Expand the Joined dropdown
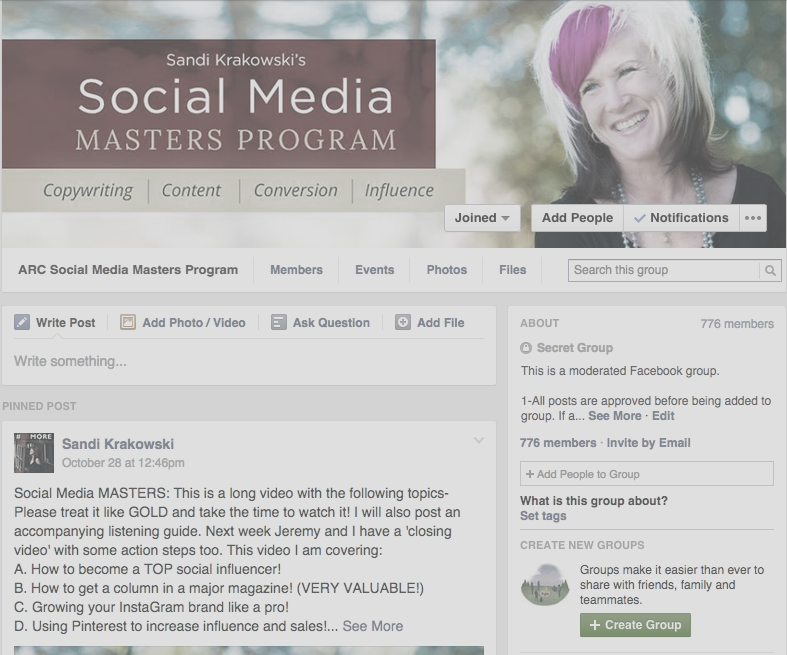 point(482,218)
